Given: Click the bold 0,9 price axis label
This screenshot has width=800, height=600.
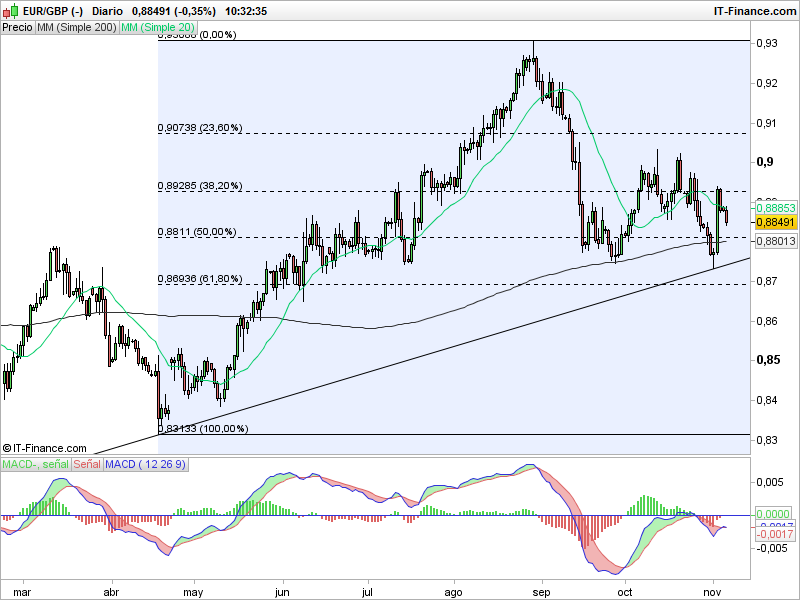Looking at the screenshot, I should [765, 162].
